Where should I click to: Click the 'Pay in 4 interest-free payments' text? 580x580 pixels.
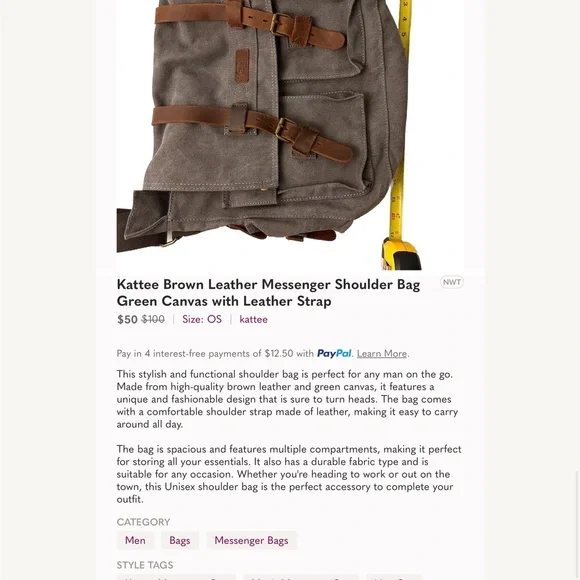pos(215,354)
